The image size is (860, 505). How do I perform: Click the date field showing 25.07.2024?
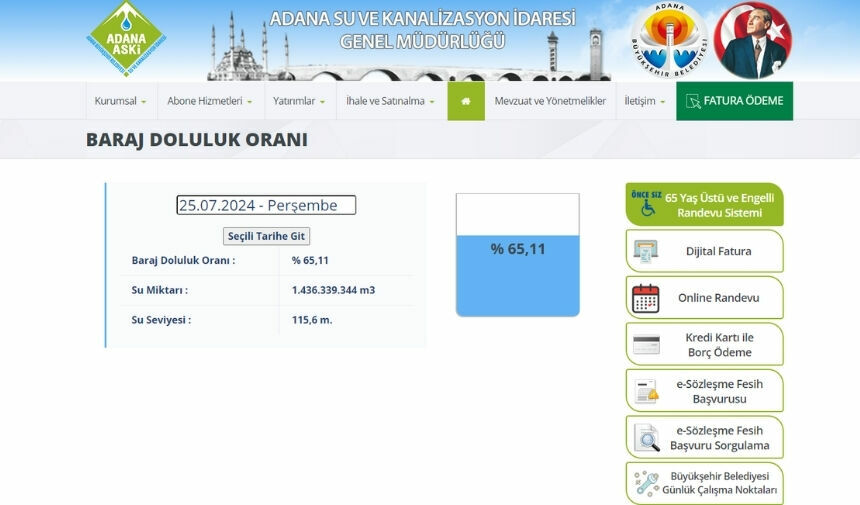point(266,205)
